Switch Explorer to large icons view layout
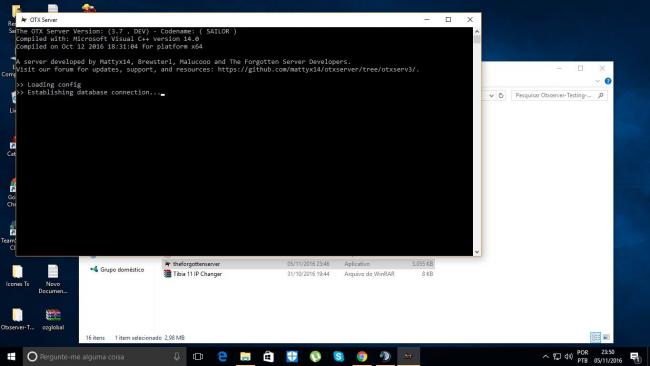The height and width of the screenshot is (366, 650). pyautogui.click(x=606, y=337)
